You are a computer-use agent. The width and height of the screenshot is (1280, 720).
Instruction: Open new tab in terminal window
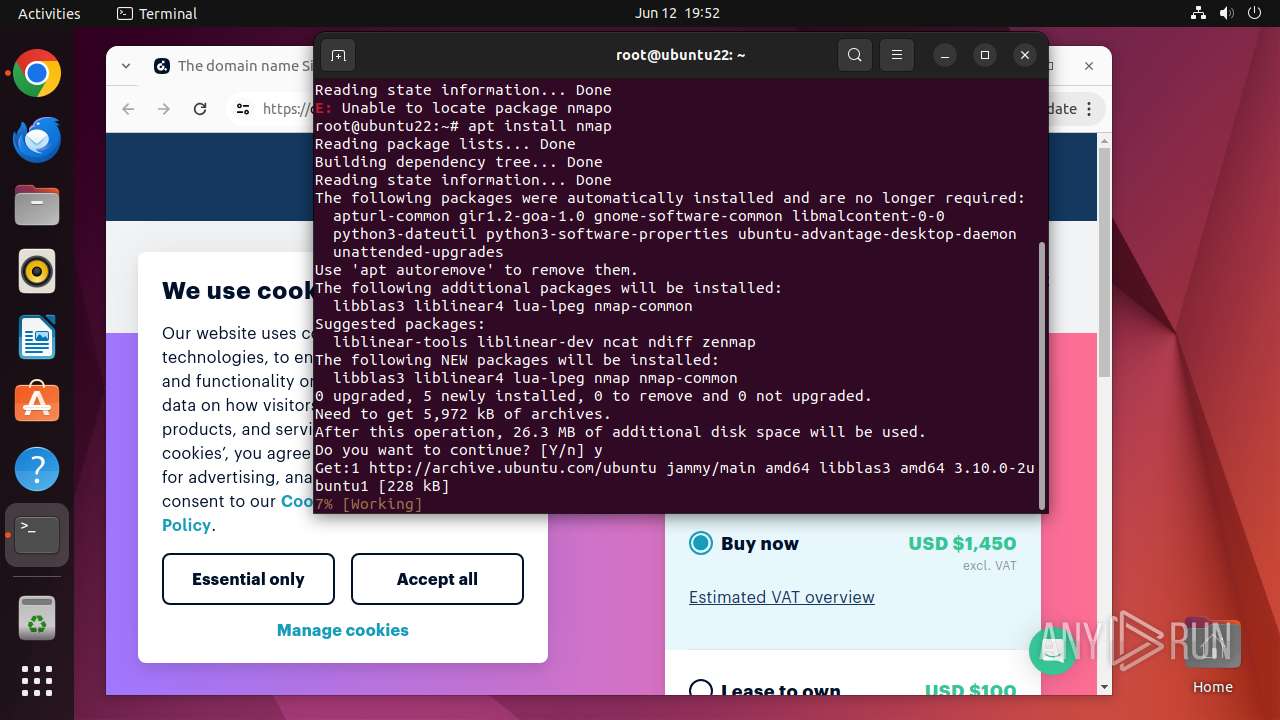pyautogui.click(x=338, y=55)
